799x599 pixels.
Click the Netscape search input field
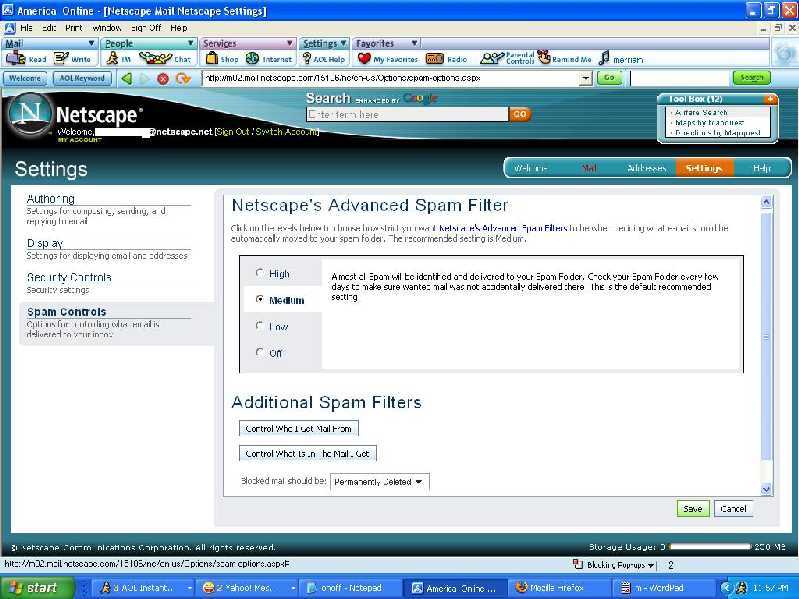407,115
